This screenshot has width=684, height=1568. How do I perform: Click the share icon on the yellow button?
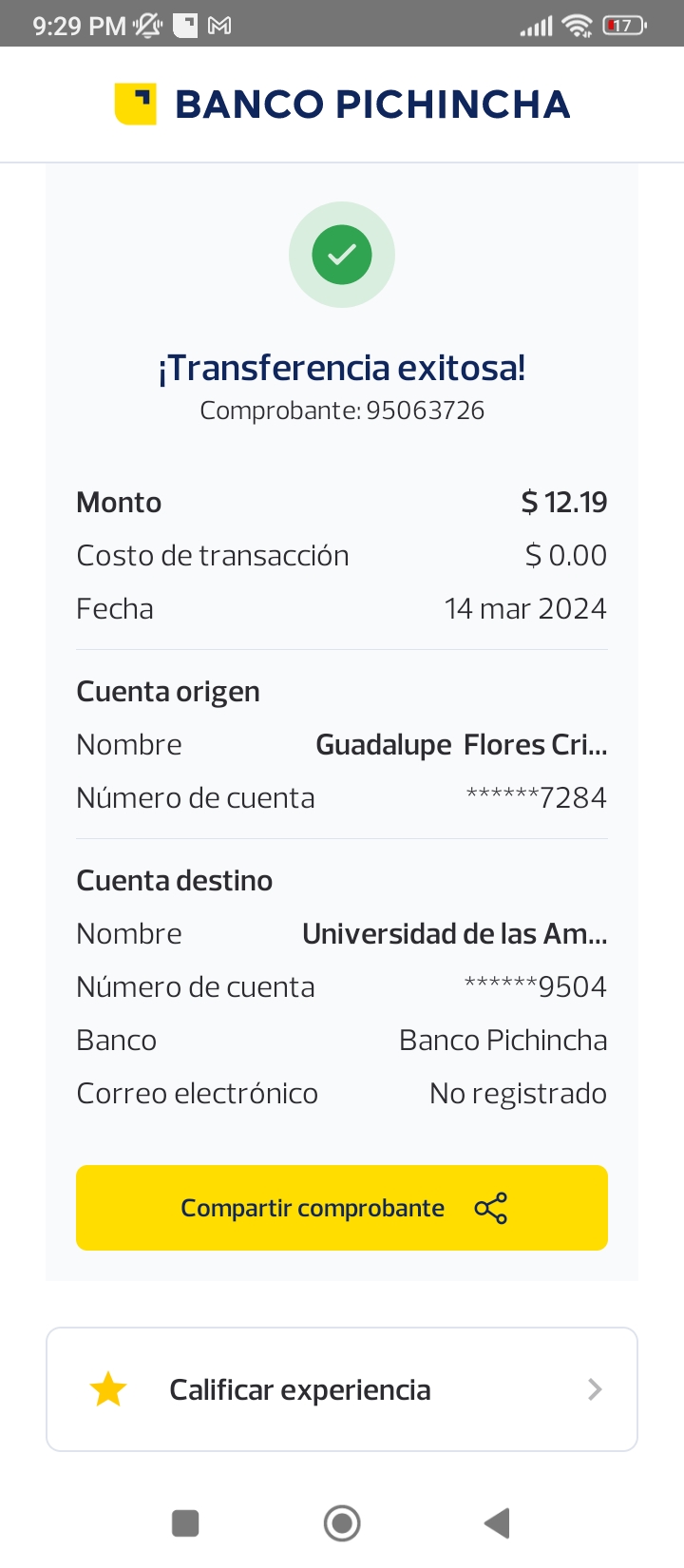490,1208
